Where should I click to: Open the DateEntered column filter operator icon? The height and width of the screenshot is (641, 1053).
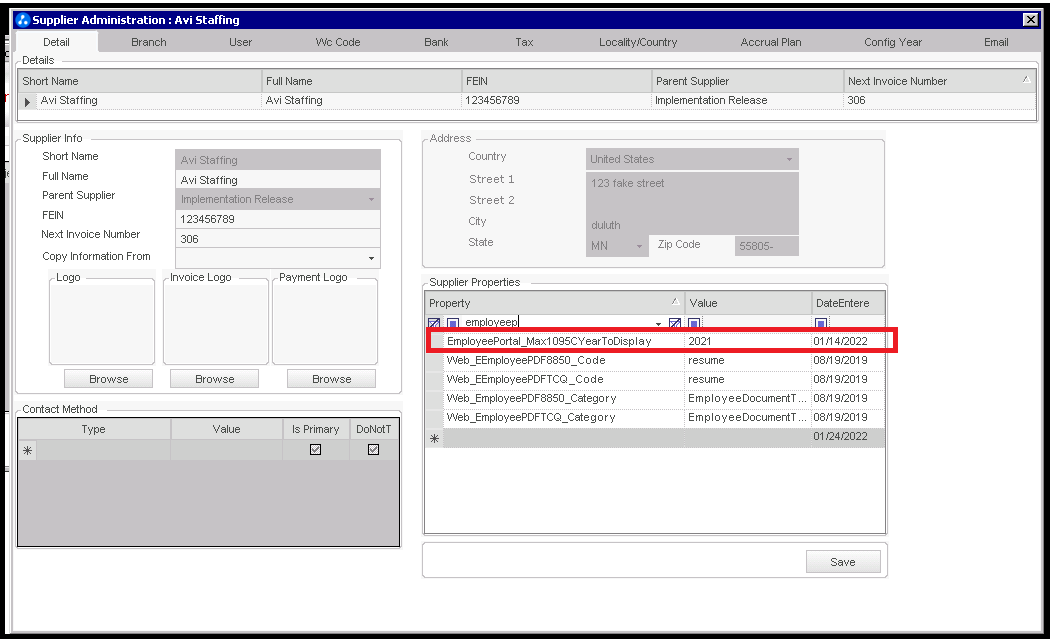pos(821,323)
